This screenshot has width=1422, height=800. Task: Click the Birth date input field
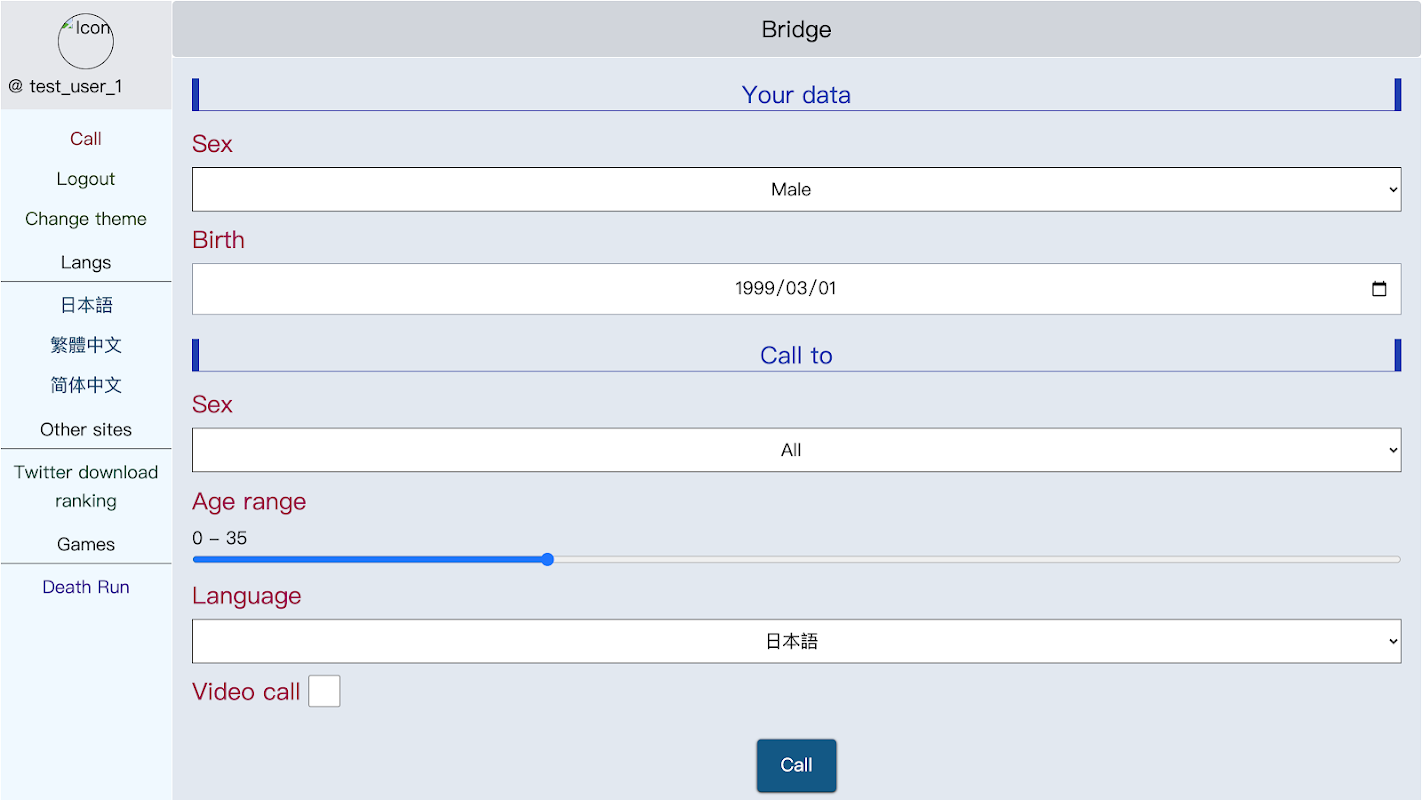[x=785, y=289]
